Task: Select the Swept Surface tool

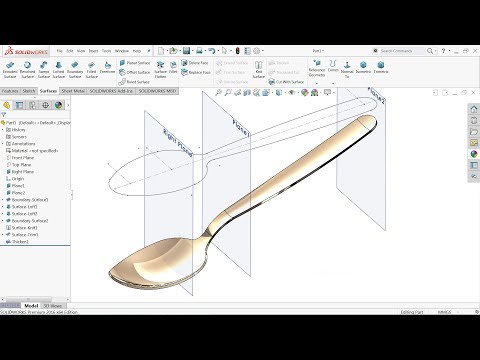Action: tap(44, 69)
